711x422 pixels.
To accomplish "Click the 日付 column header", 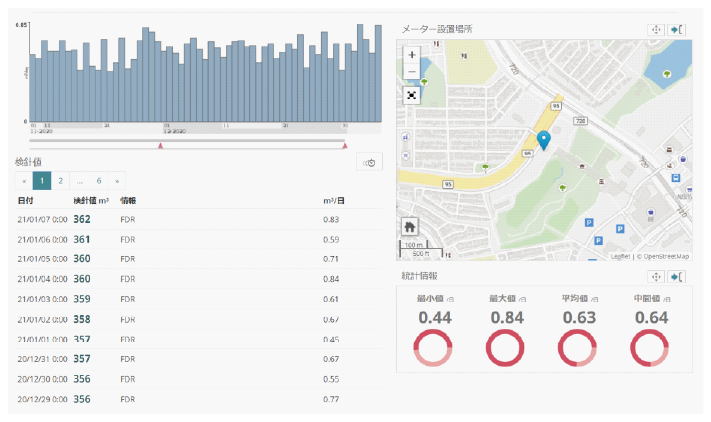I will (x=26, y=201).
